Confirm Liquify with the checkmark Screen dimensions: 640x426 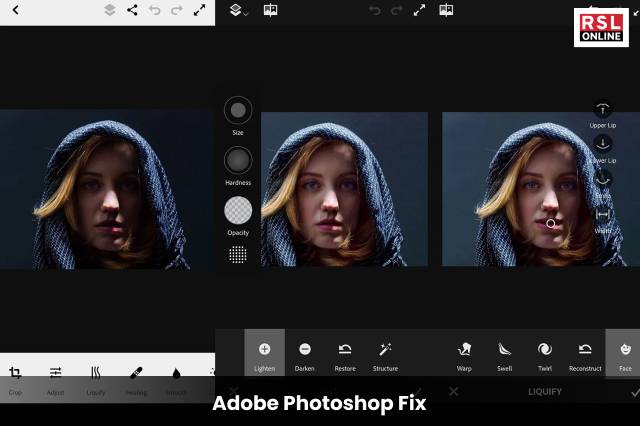click(635, 392)
